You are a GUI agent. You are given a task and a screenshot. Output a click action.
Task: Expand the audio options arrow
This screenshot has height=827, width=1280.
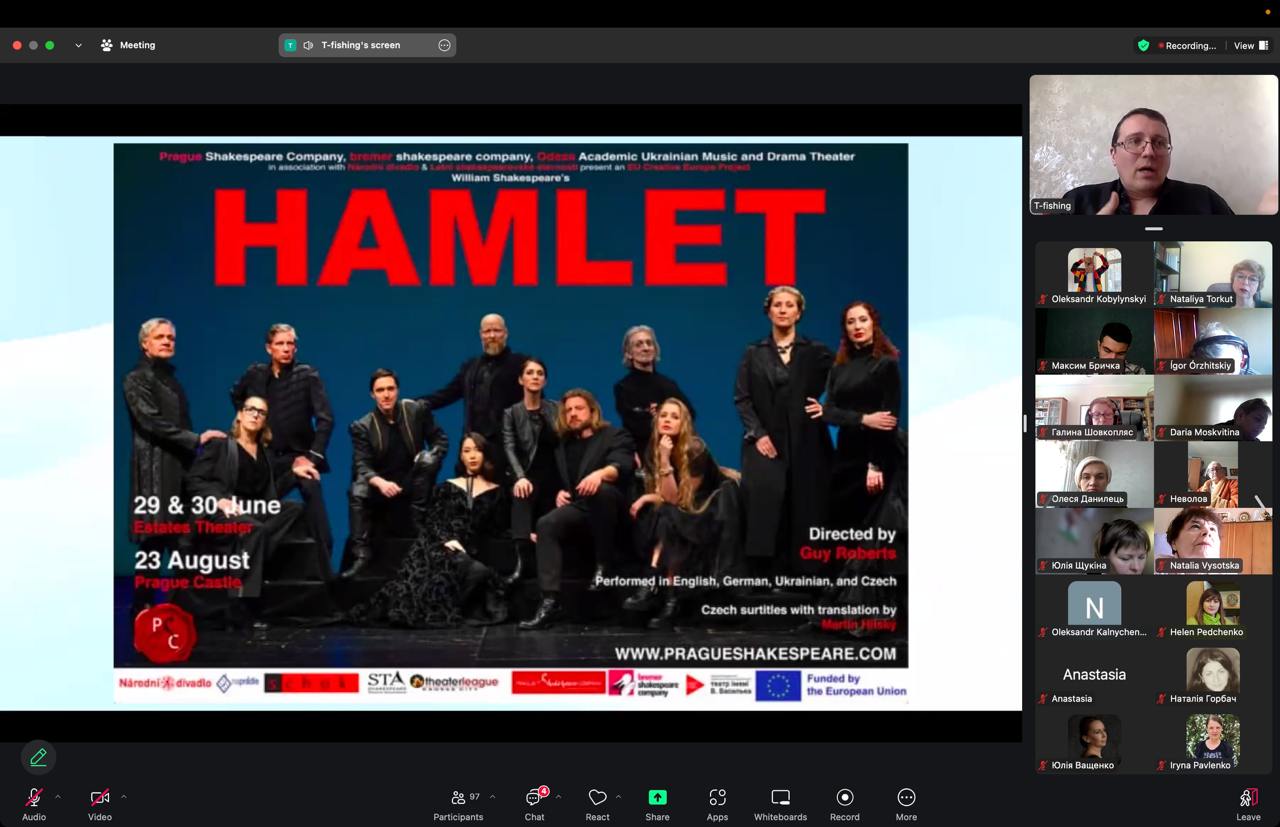(58, 797)
